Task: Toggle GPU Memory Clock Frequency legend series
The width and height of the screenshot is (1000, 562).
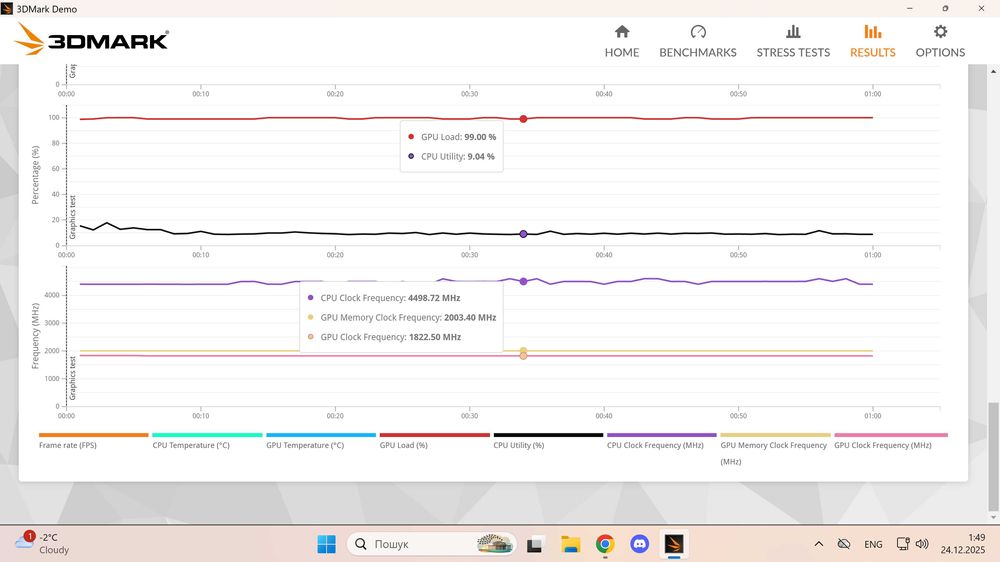Action: 775,448
